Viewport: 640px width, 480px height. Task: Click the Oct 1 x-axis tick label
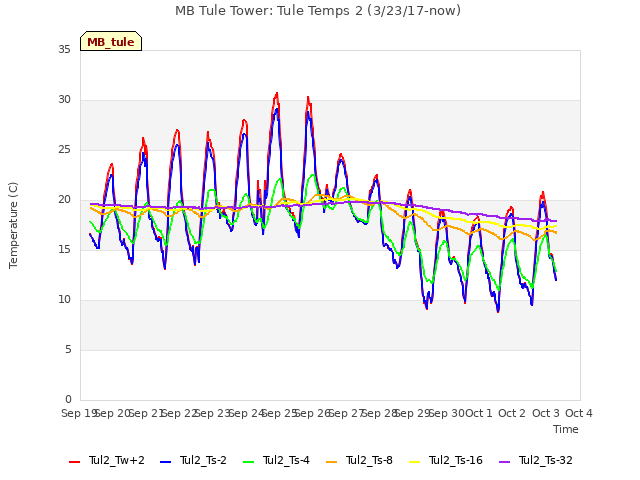click(479, 413)
